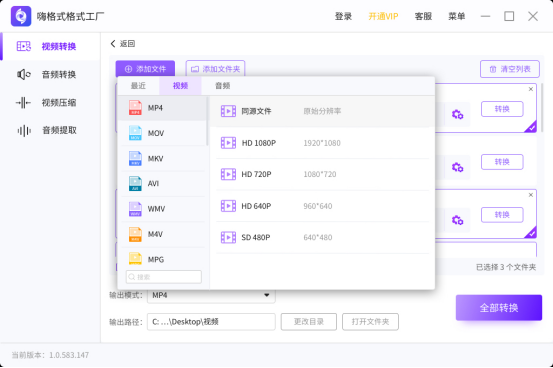Switch to the 视频 tab
Viewport: 553px width, 368px height.
click(180, 86)
